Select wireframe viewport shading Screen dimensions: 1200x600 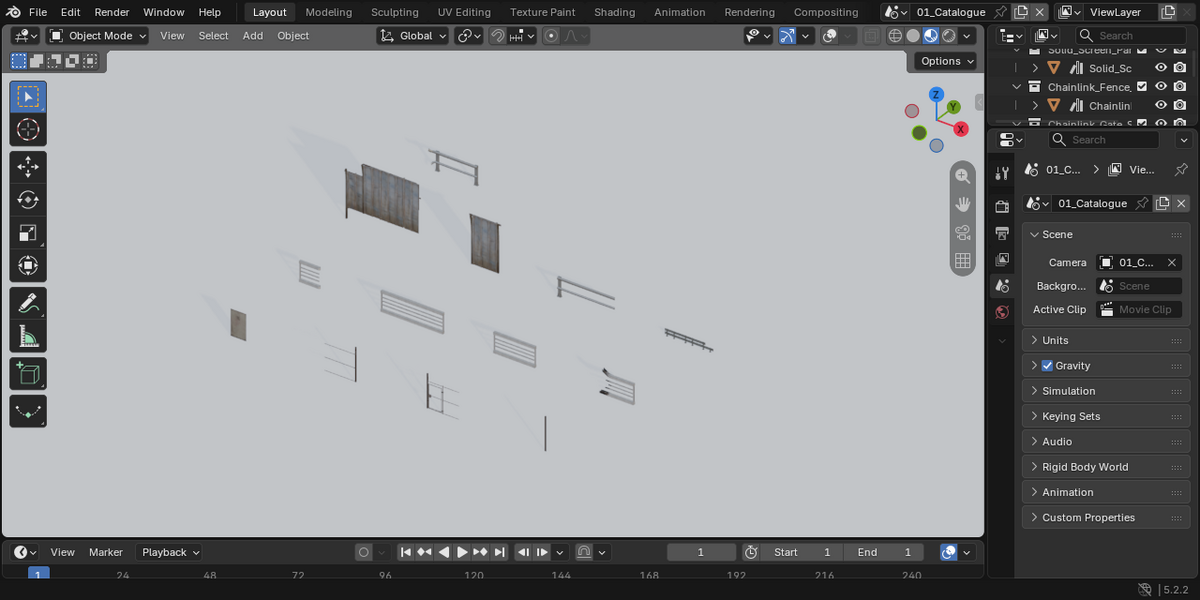click(895, 35)
